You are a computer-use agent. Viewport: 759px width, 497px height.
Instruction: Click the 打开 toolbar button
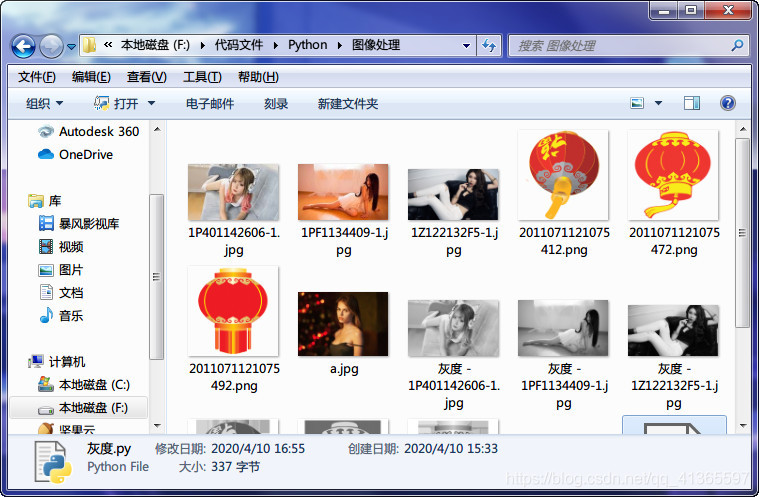[116, 104]
